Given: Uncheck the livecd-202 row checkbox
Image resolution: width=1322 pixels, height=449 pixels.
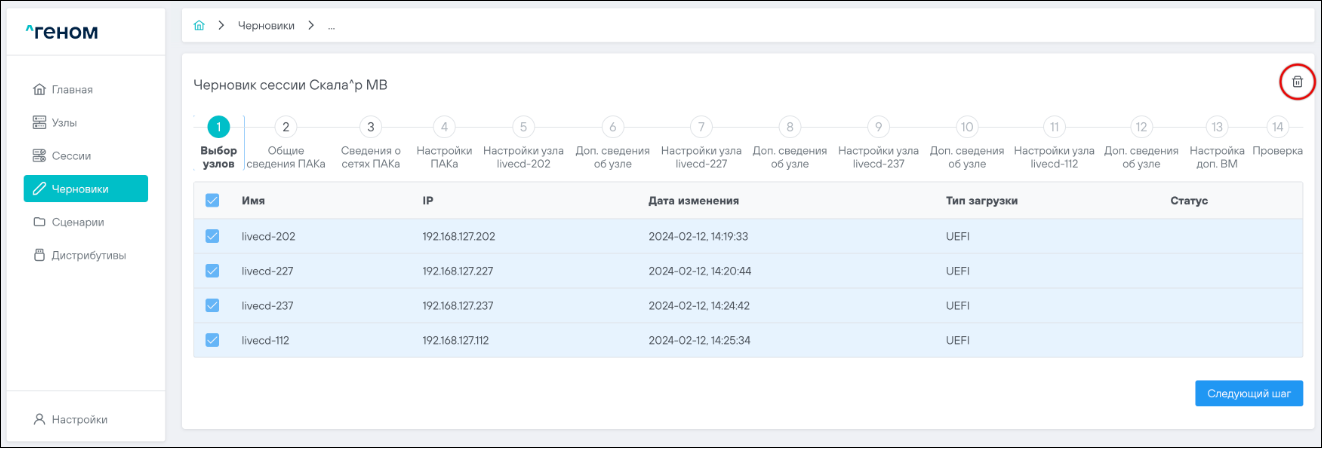Looking at the screenshot, I should [x=212, y=237].
